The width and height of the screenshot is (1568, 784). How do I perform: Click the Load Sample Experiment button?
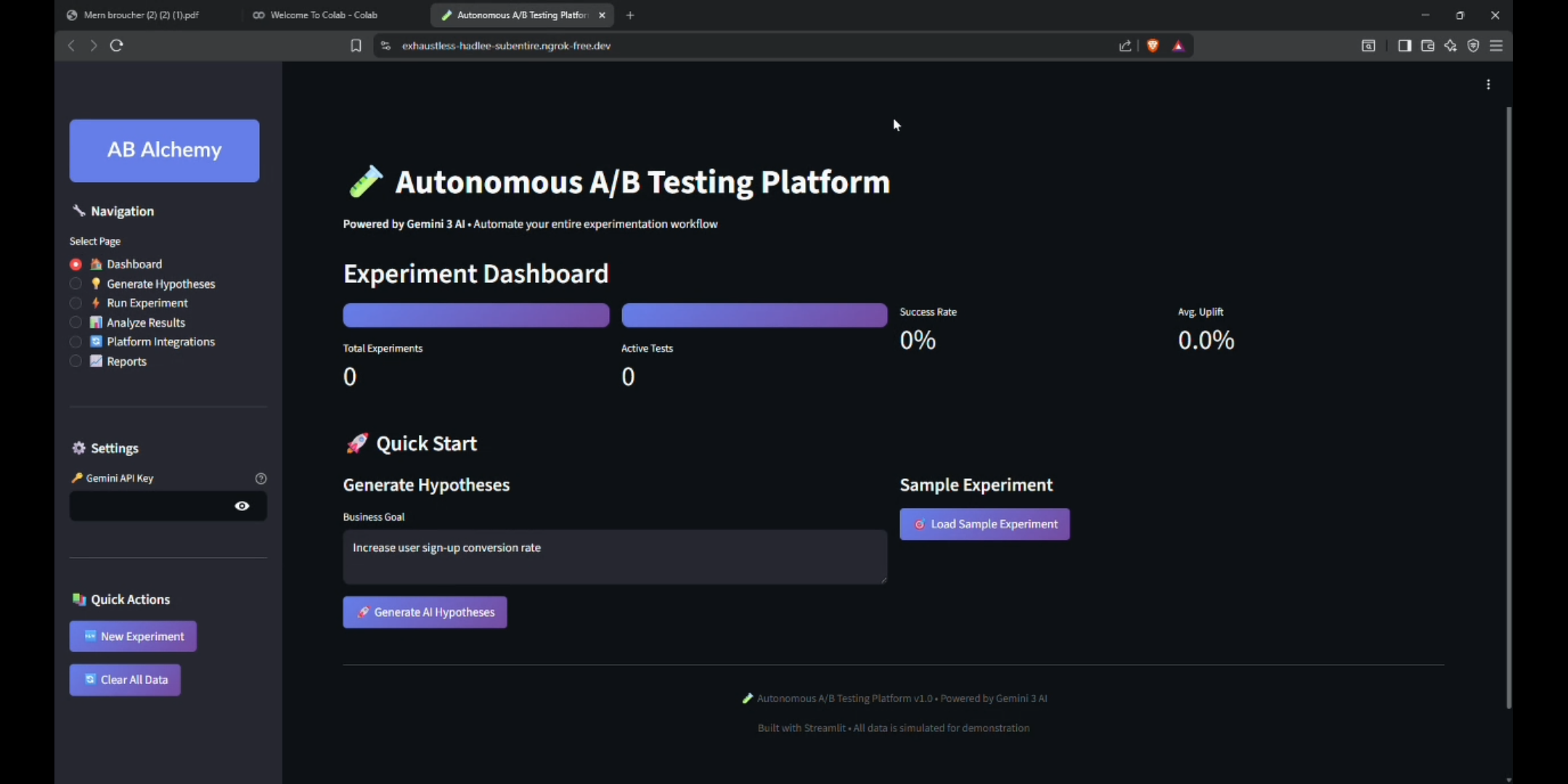984,524
